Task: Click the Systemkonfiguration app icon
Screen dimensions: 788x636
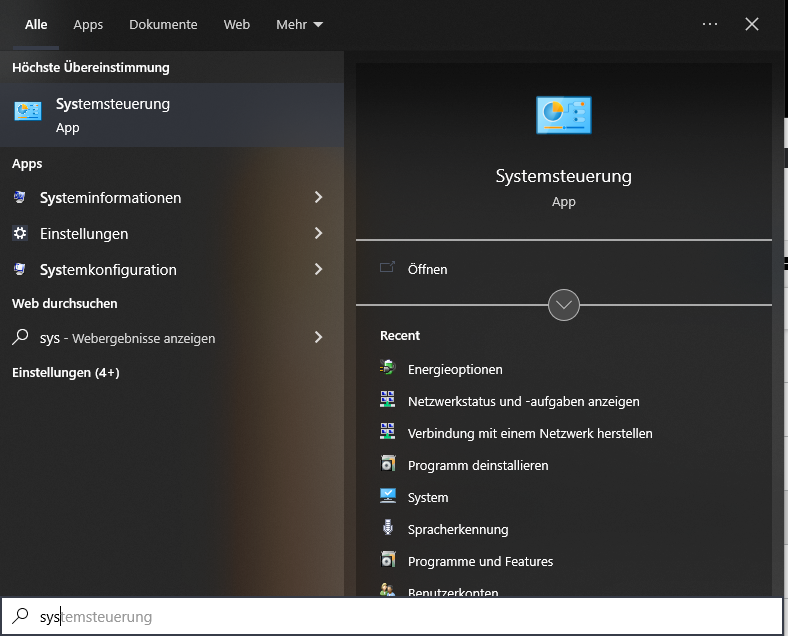Action: (20, 269)
